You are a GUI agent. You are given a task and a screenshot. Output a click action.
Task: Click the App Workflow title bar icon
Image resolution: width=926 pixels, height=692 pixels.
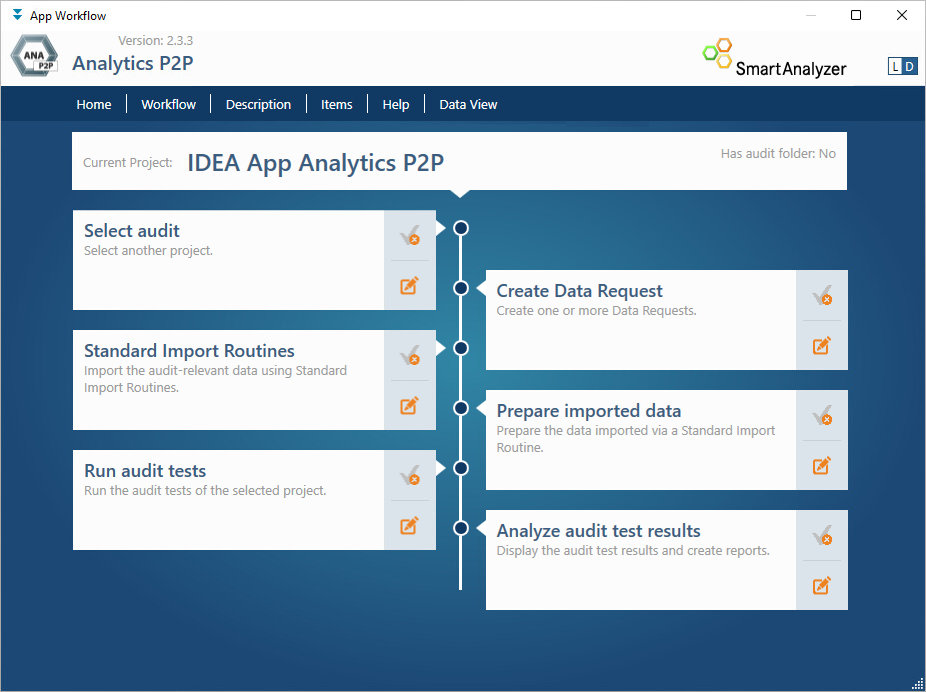pos(18,15)
